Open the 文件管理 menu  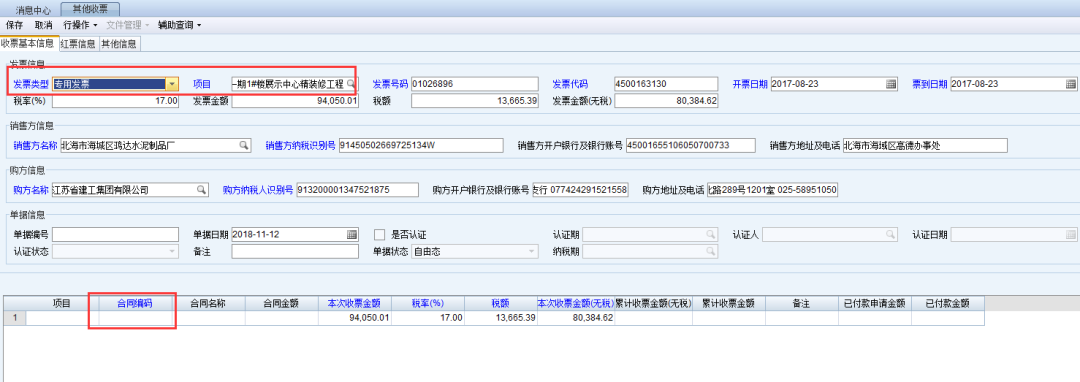click(x=129, y=25)
